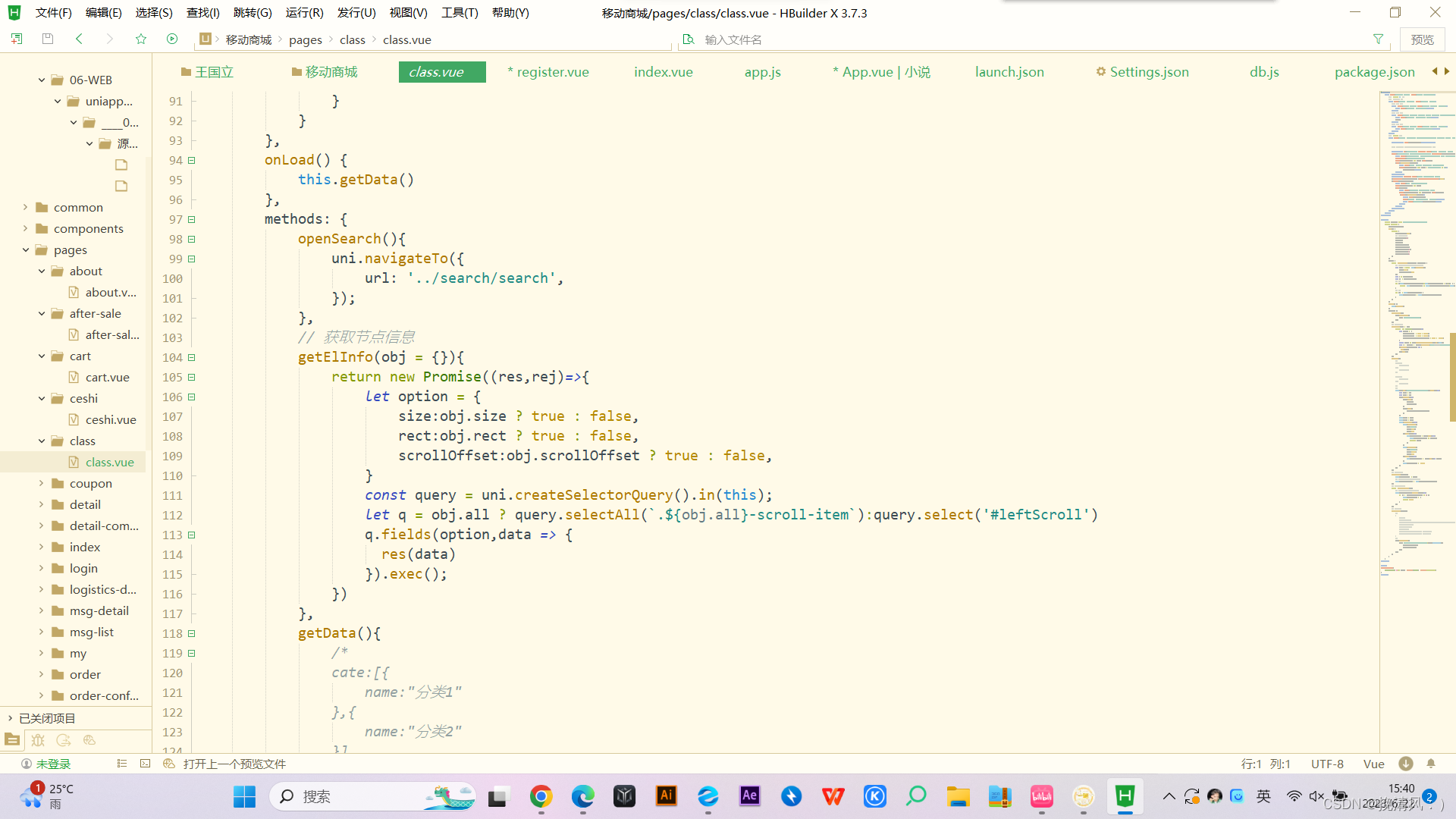This screenshot has height=819, width=1456.
Task: Click the back navigation arrow
Action: (79, 39)
